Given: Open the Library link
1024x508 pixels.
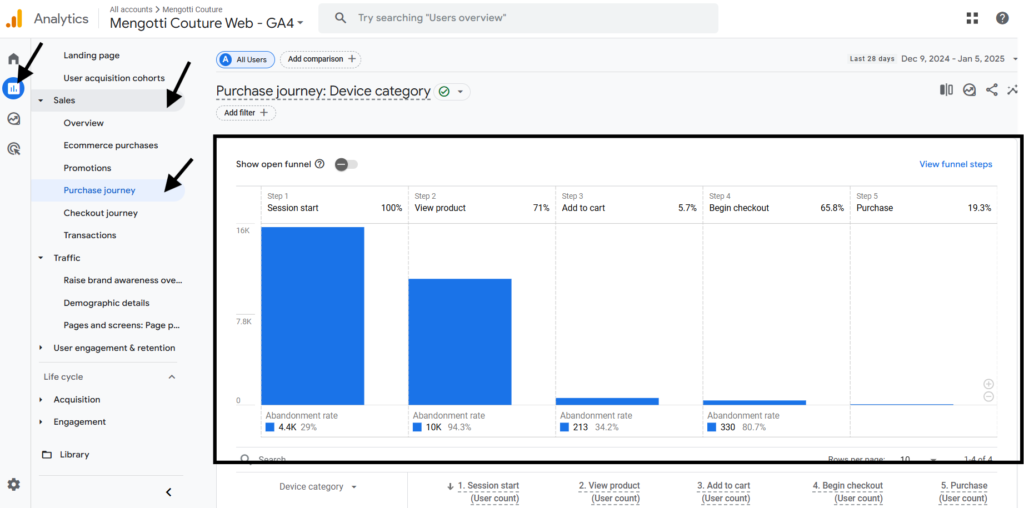Looking at the screenshot, I should click(x=74, y=454).
